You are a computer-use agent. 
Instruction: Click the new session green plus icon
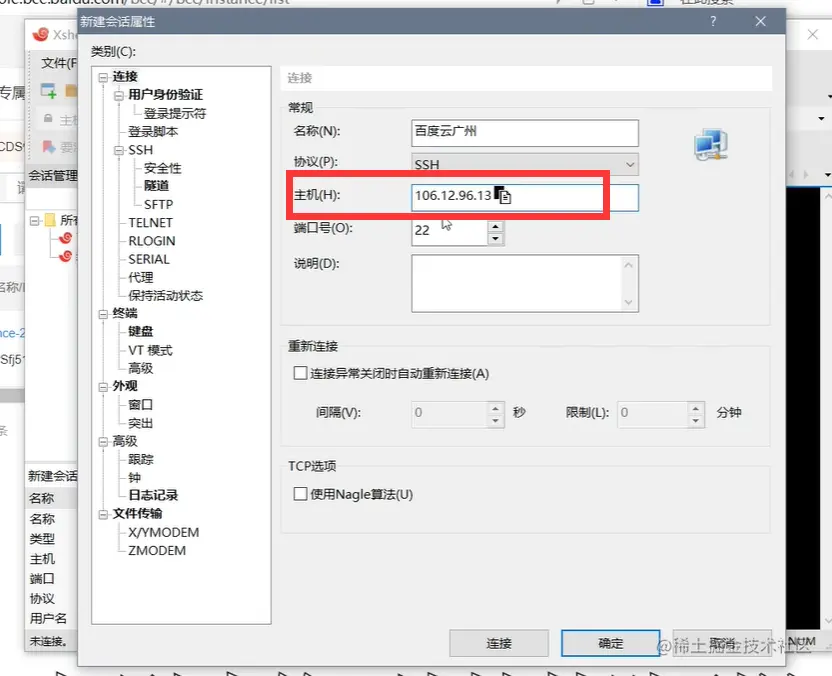[x=46, y=89]
